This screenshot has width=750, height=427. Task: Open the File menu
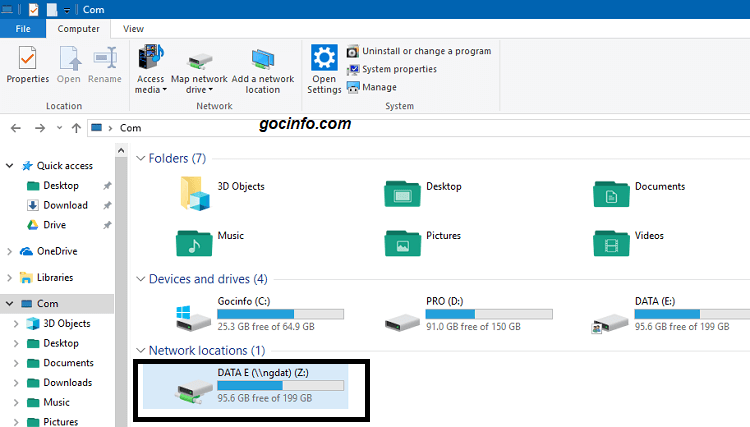tap(23, 29)
